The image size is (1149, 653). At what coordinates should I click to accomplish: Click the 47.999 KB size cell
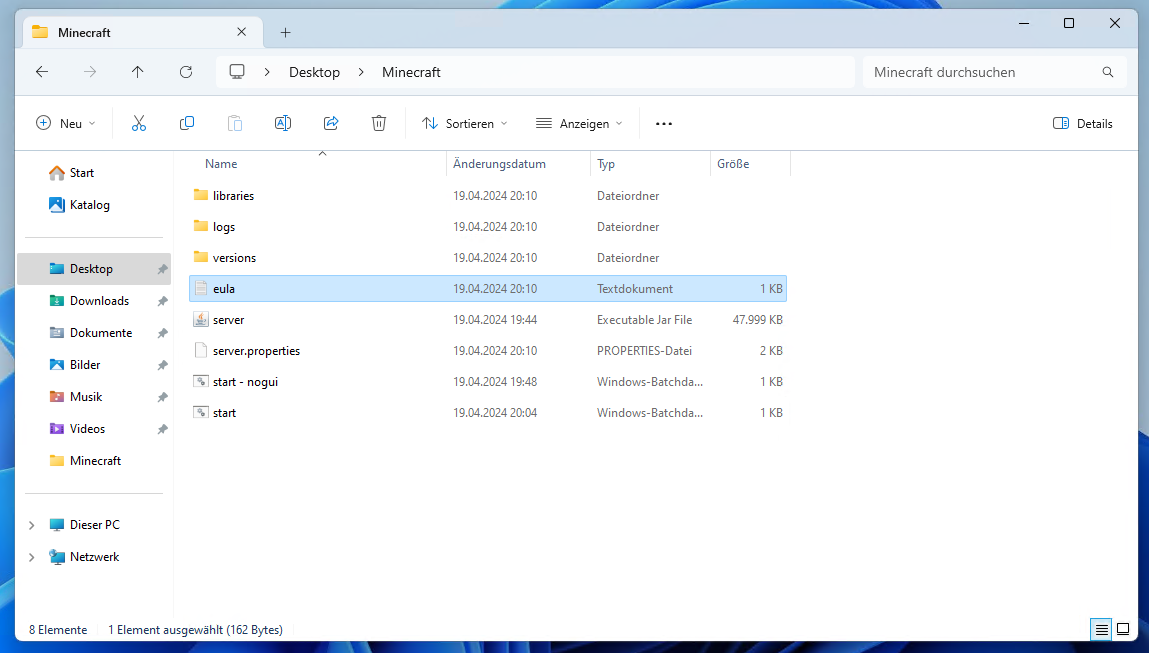(758, 320)
